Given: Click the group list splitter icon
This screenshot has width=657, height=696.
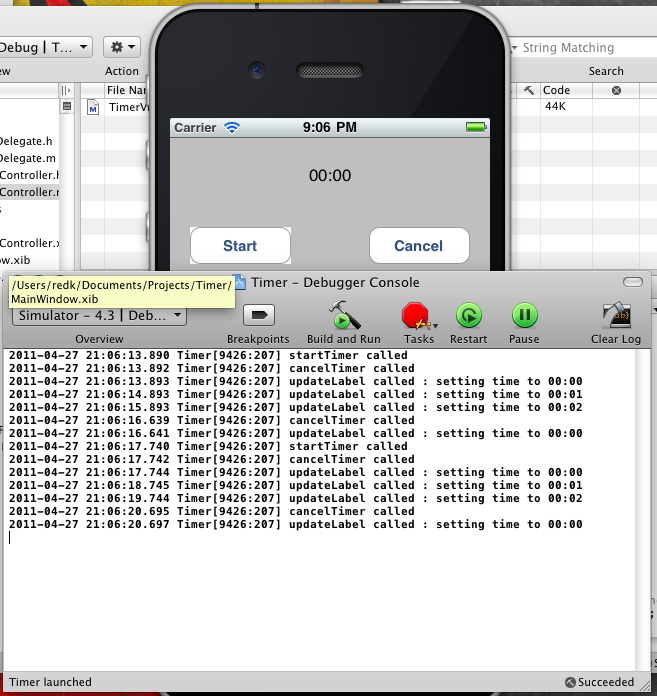Looking at the screenshot, I should [66, 91].
